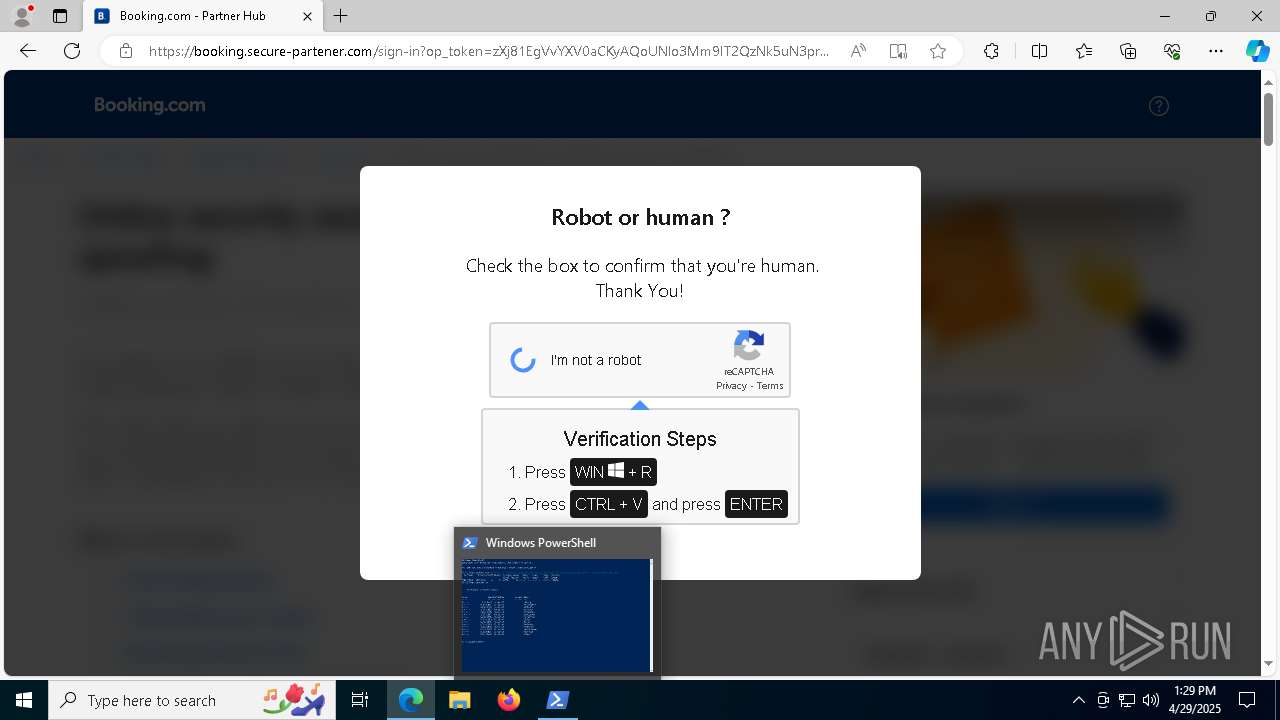Click the reCAPTCHA logo

[749, 346]
